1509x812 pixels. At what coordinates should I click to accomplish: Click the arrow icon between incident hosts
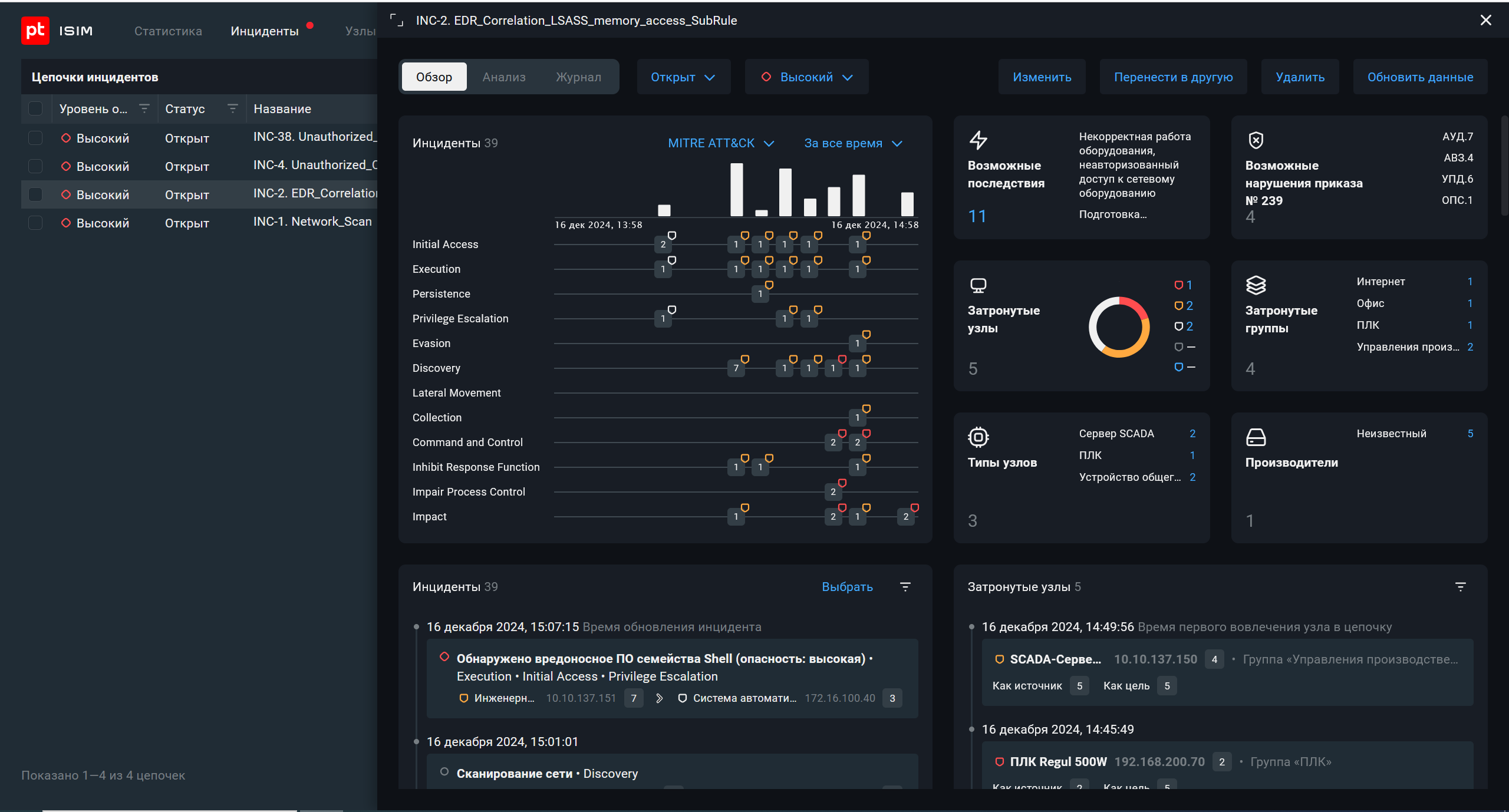pyautogui.click(x=659, y=698)
